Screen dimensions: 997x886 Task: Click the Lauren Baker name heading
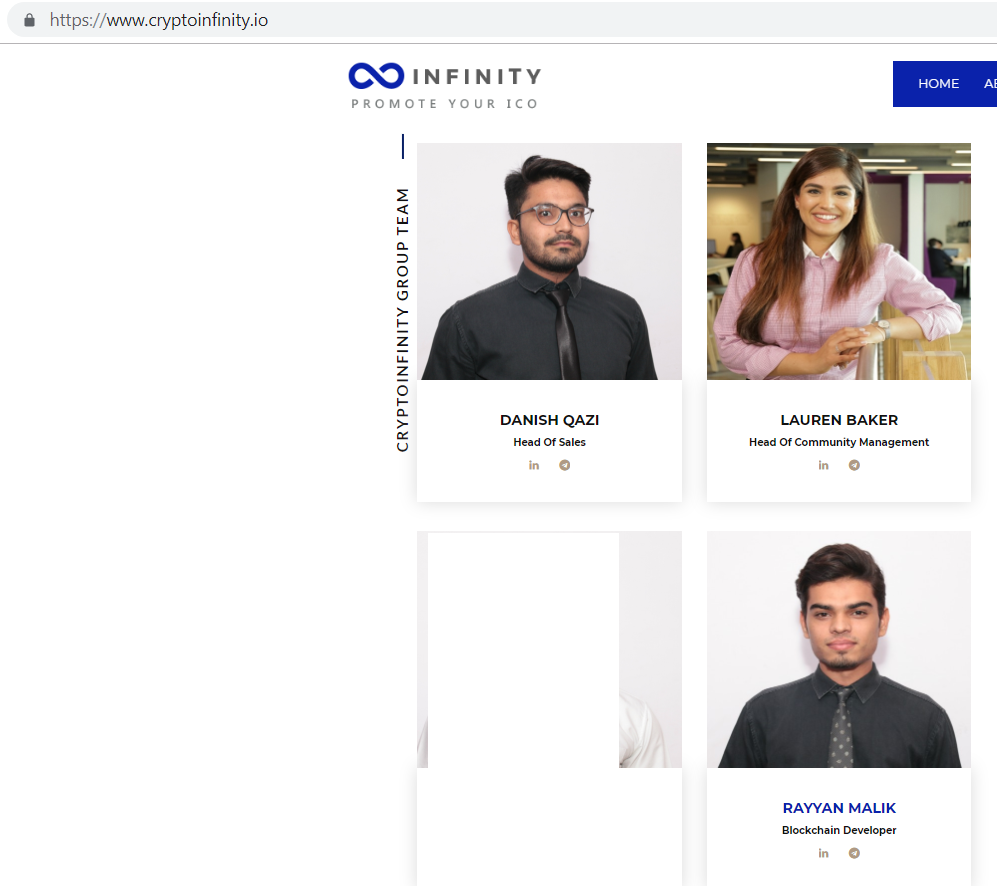pos(839,420)
